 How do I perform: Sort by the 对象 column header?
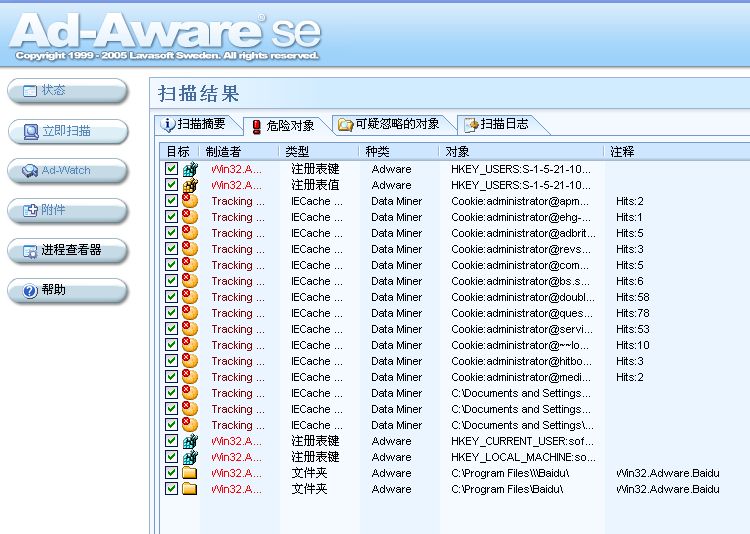pyautogui.click(x=520, y=152)
